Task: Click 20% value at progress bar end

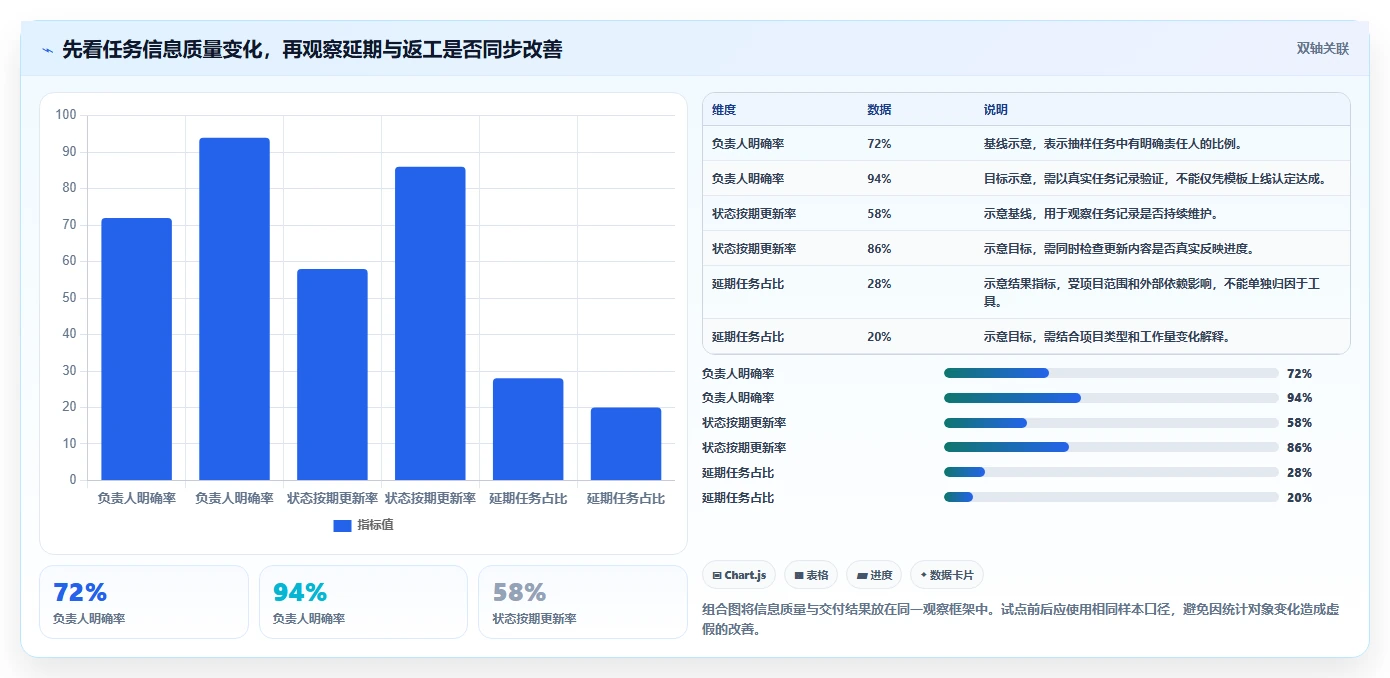Action: [x=1300, y=498]
